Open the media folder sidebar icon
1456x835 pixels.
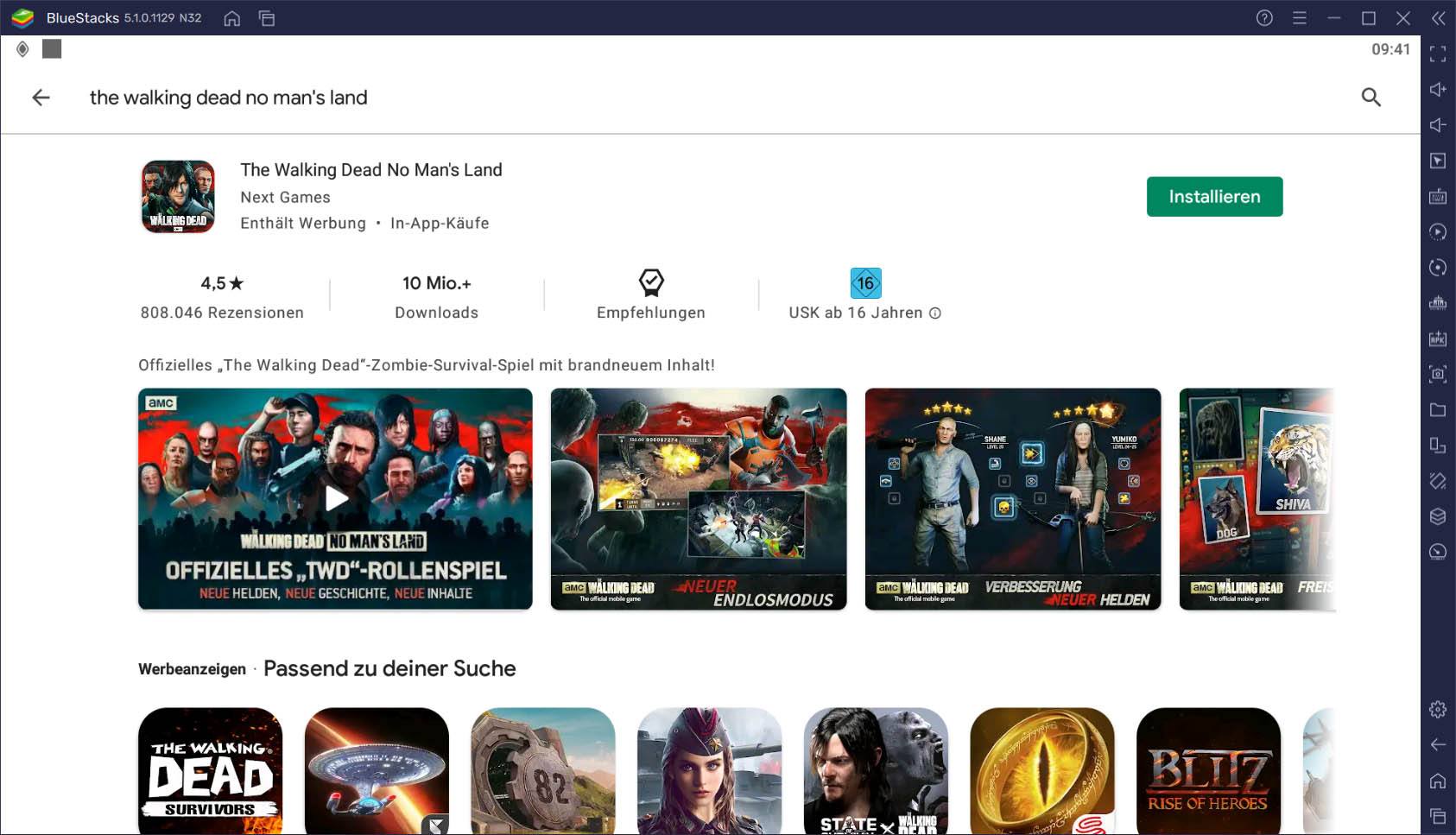[x=1438, y=409]
